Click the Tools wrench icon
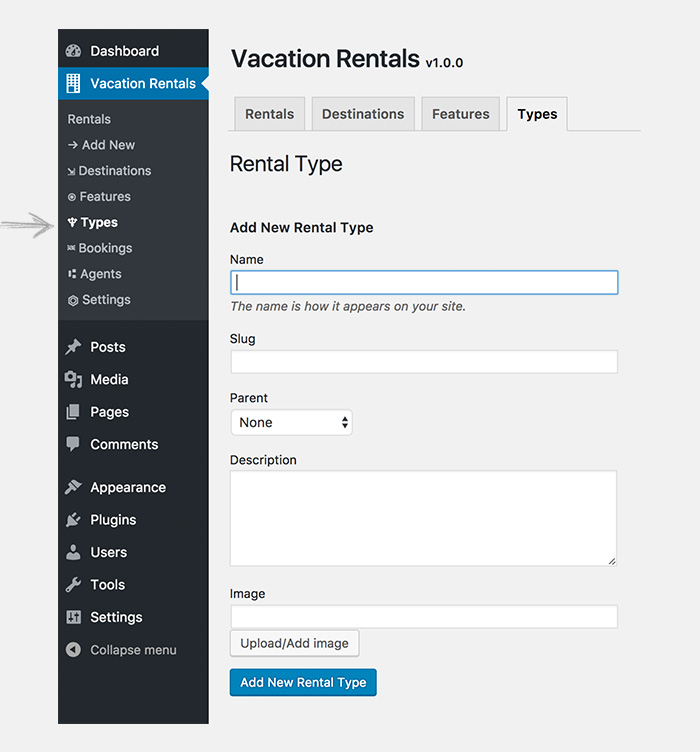Screen dimensions: 700x752 (73, 585)
